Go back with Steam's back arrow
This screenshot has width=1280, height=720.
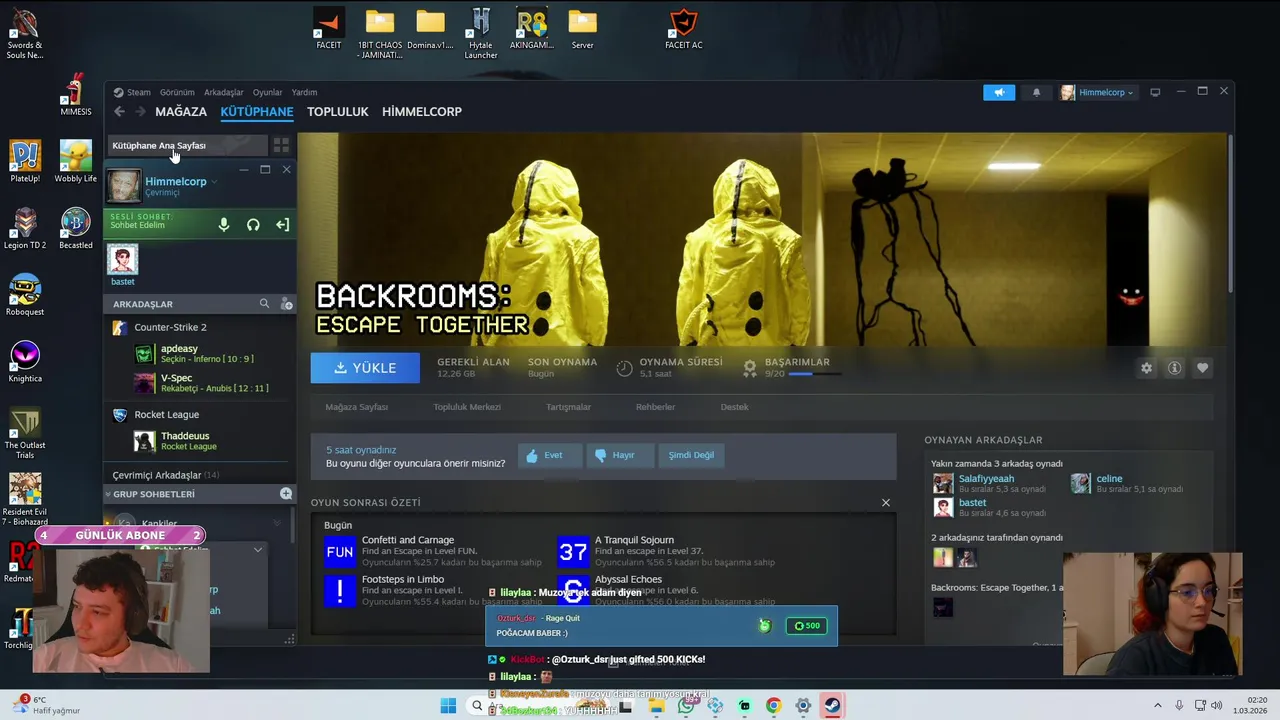coord(119,112)
